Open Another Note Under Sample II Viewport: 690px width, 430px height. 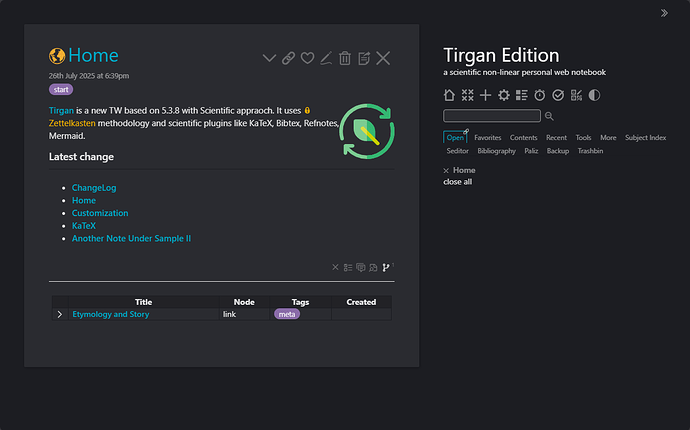pyautogui.click(x=131, y=239)
